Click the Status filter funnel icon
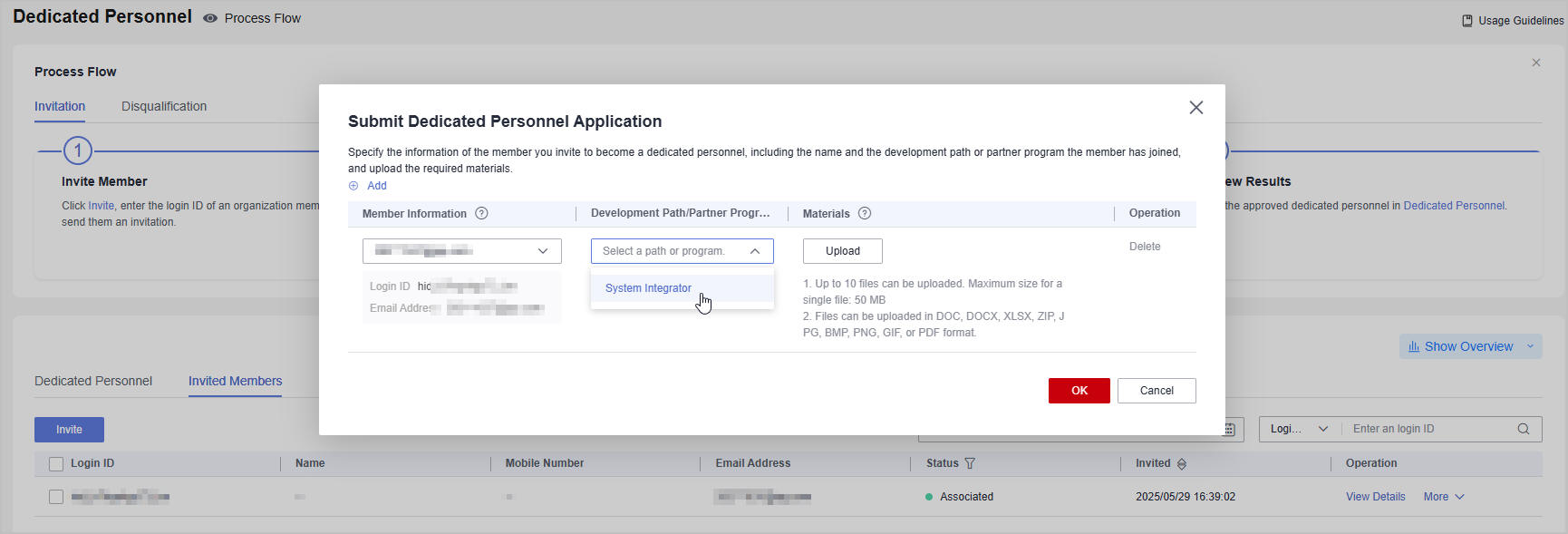This screenshot has width=1568, height=534. tap(970, 463)
